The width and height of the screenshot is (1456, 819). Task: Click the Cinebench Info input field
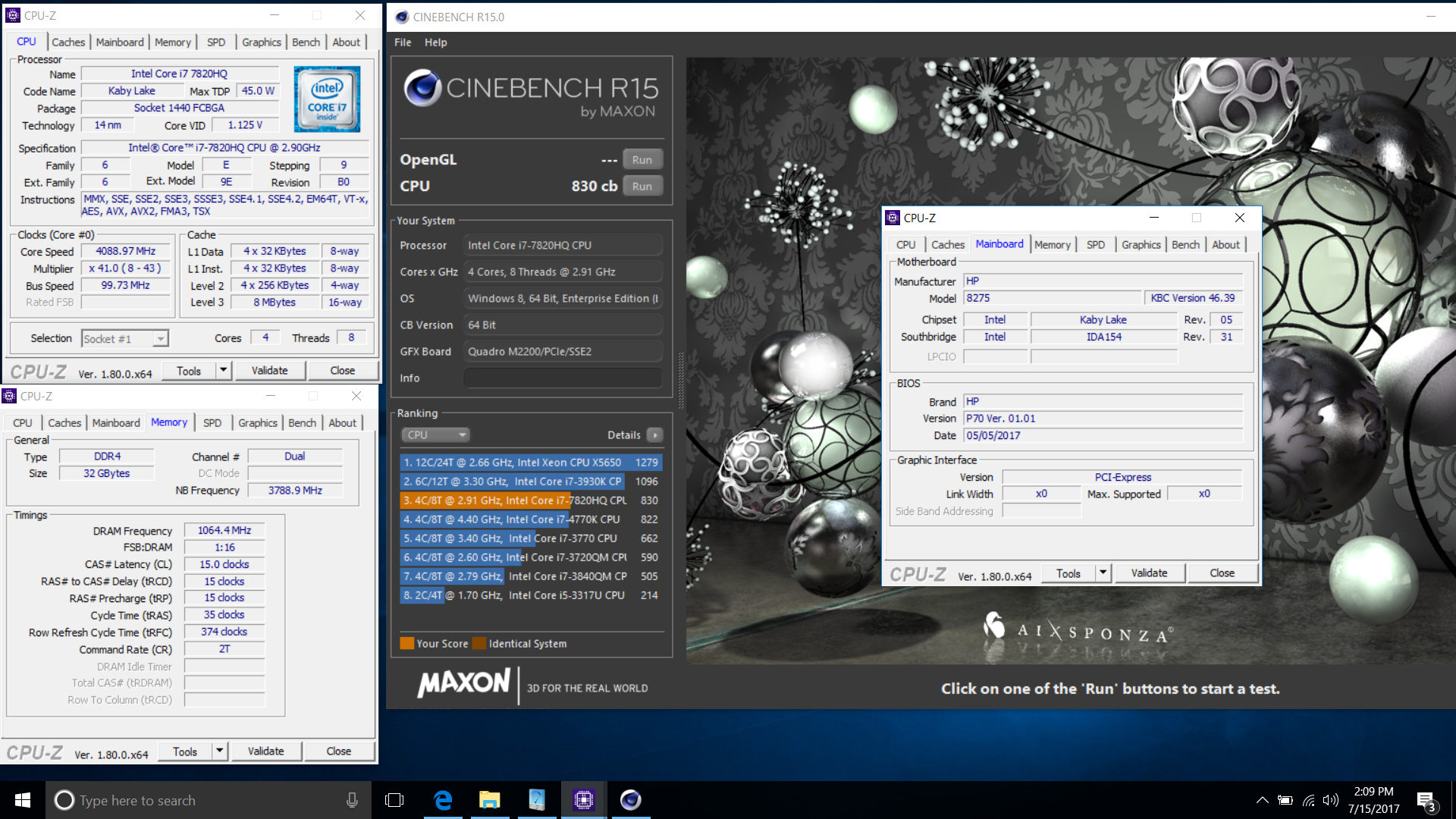click(563, 378)
